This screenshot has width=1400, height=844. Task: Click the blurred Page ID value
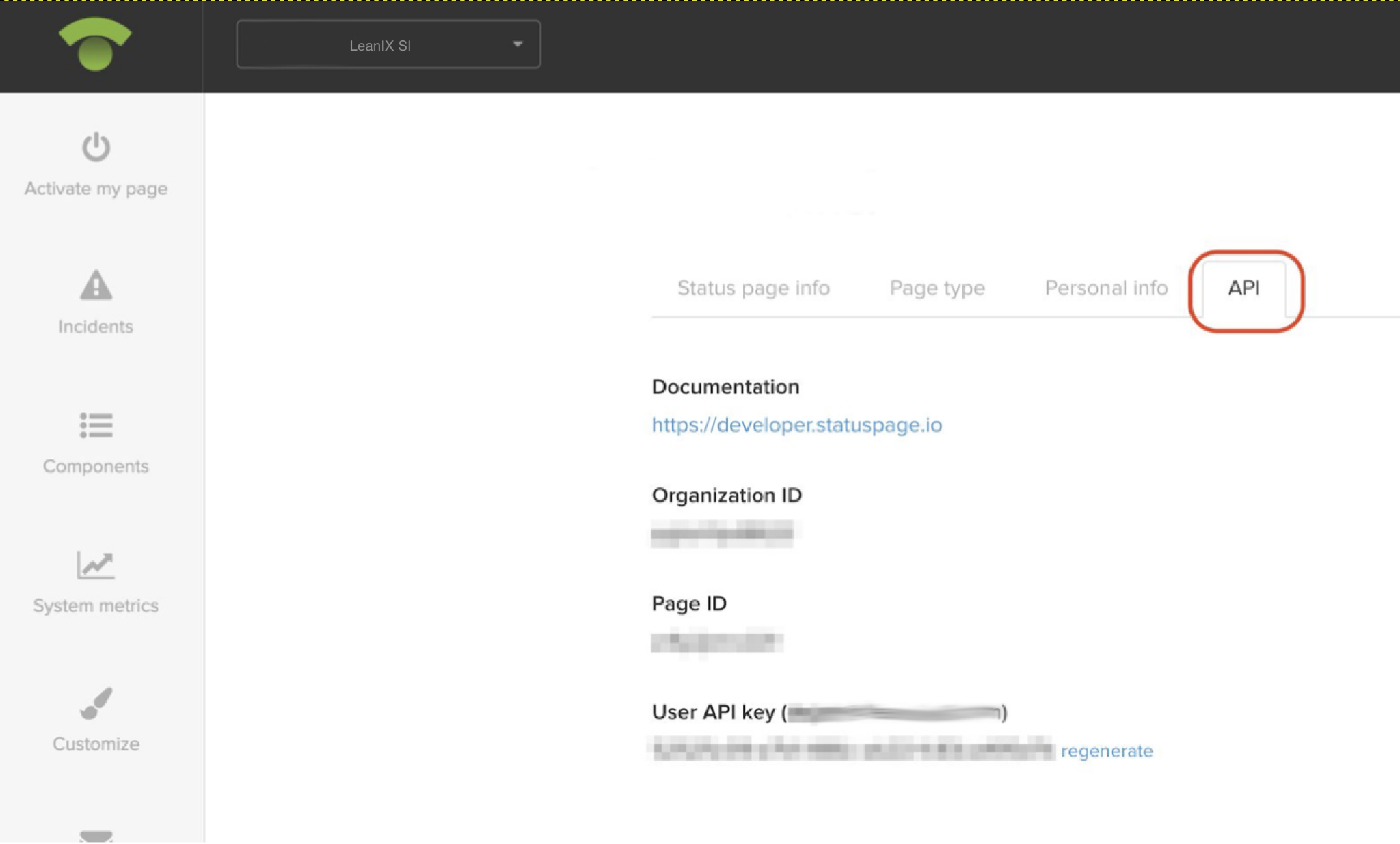716,642
